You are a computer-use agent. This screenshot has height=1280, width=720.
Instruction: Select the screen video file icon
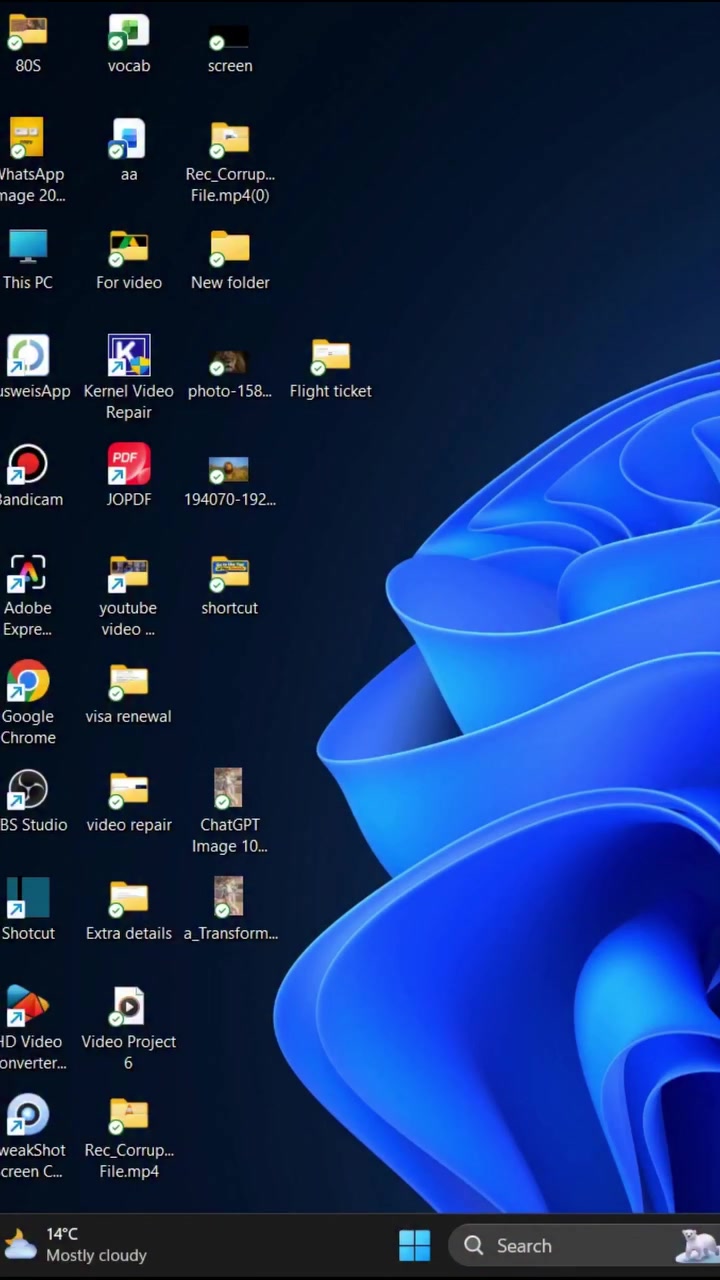click(229, 38)
